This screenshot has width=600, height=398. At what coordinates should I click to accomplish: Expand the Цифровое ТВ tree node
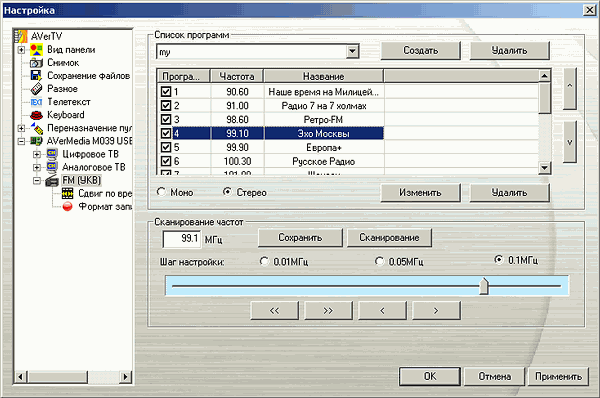point(37,155)
